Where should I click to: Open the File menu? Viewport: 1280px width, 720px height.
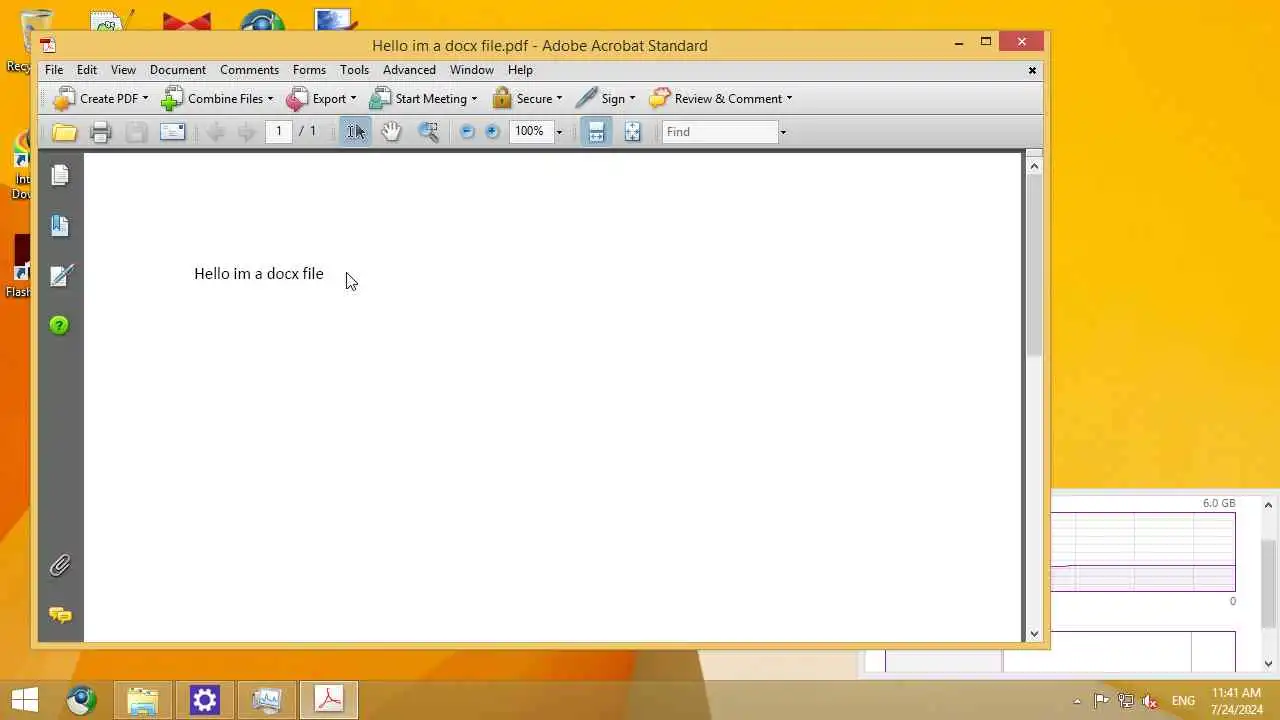pyautogui.click(x=54, y=70)
